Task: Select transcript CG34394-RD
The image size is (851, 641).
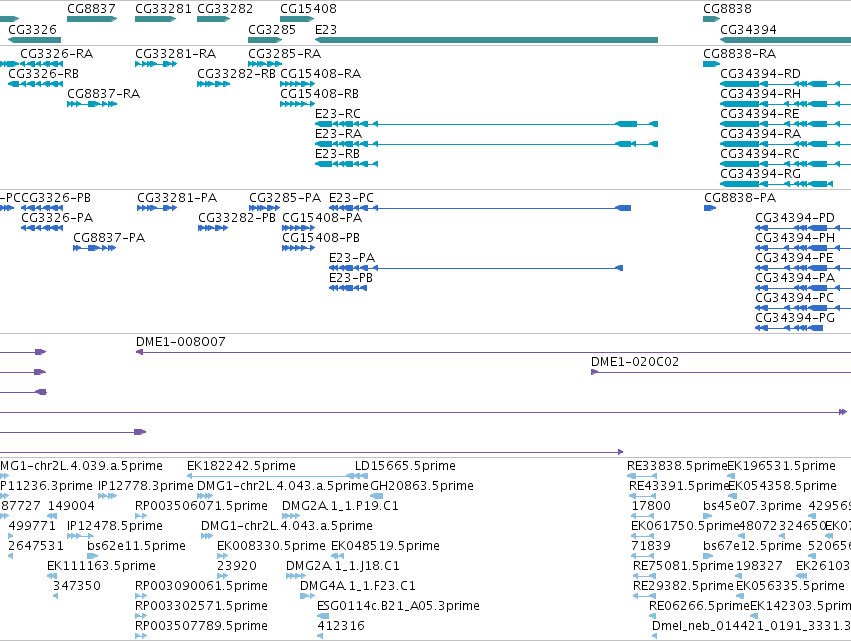Action: 760,74
